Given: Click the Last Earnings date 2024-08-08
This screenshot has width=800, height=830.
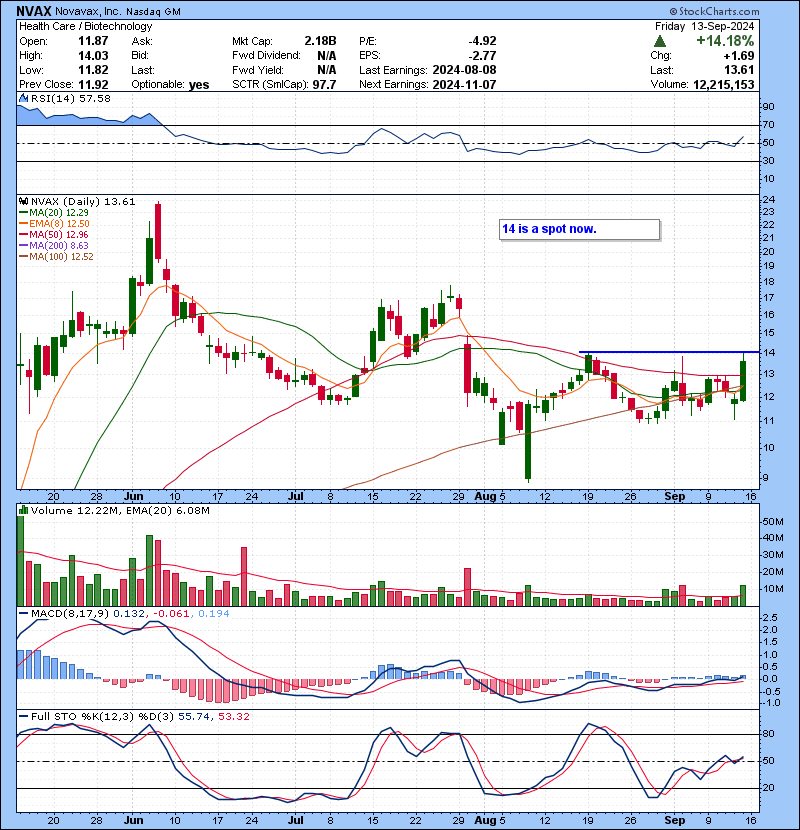Looking at the screenshot, I should pyautogui.click(x=464, y=70).
